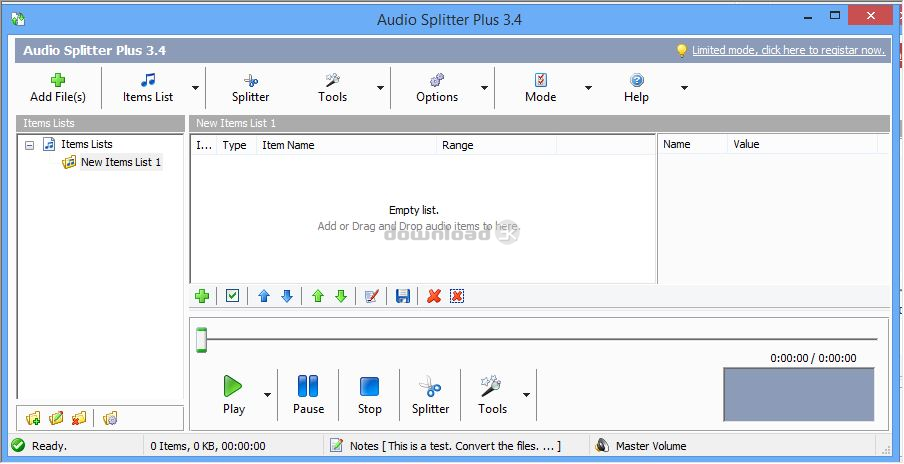Click the Pause button
Screen dimensions: 904x464
coord(308,395)
